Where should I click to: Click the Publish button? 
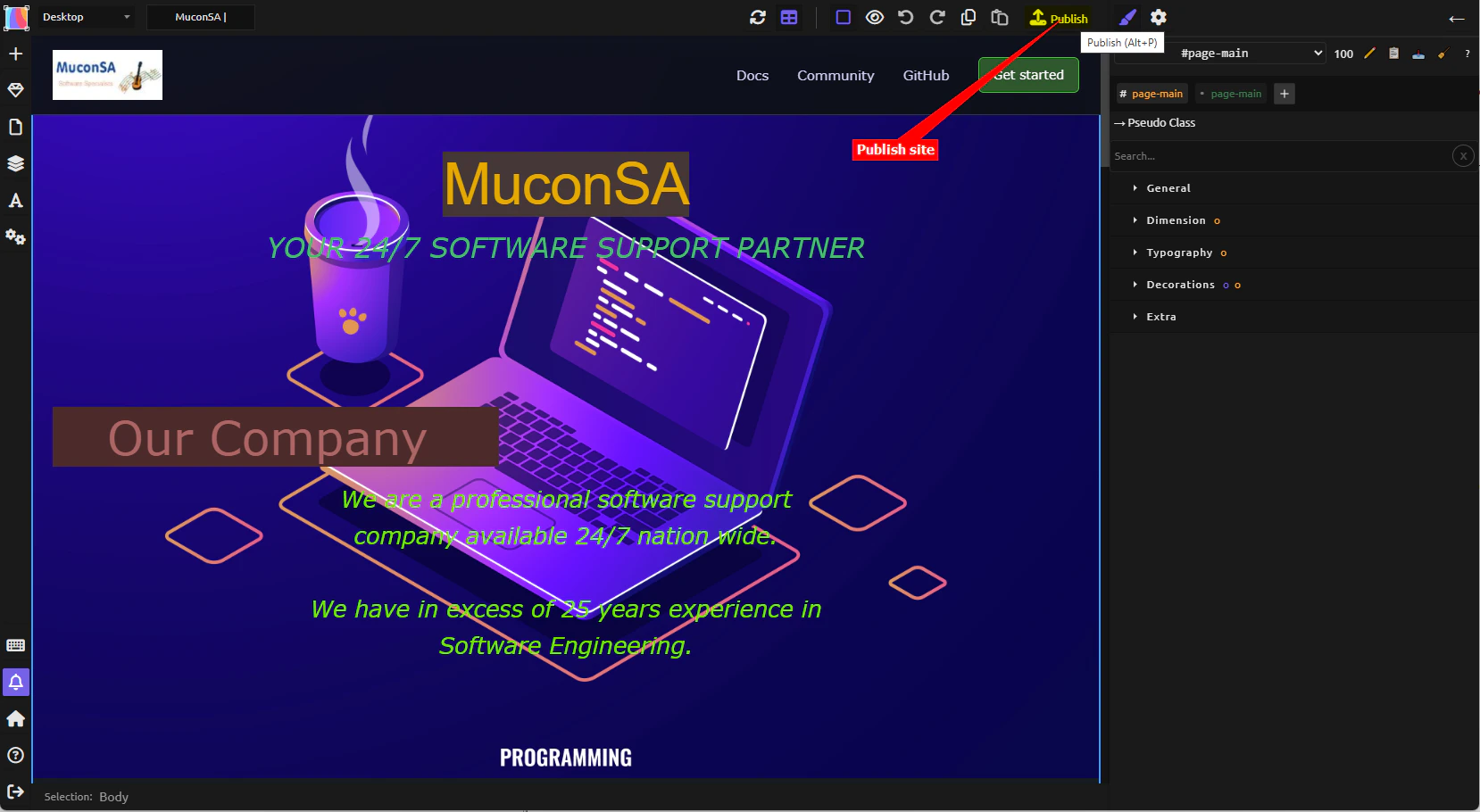click(x=1062, y=17)
